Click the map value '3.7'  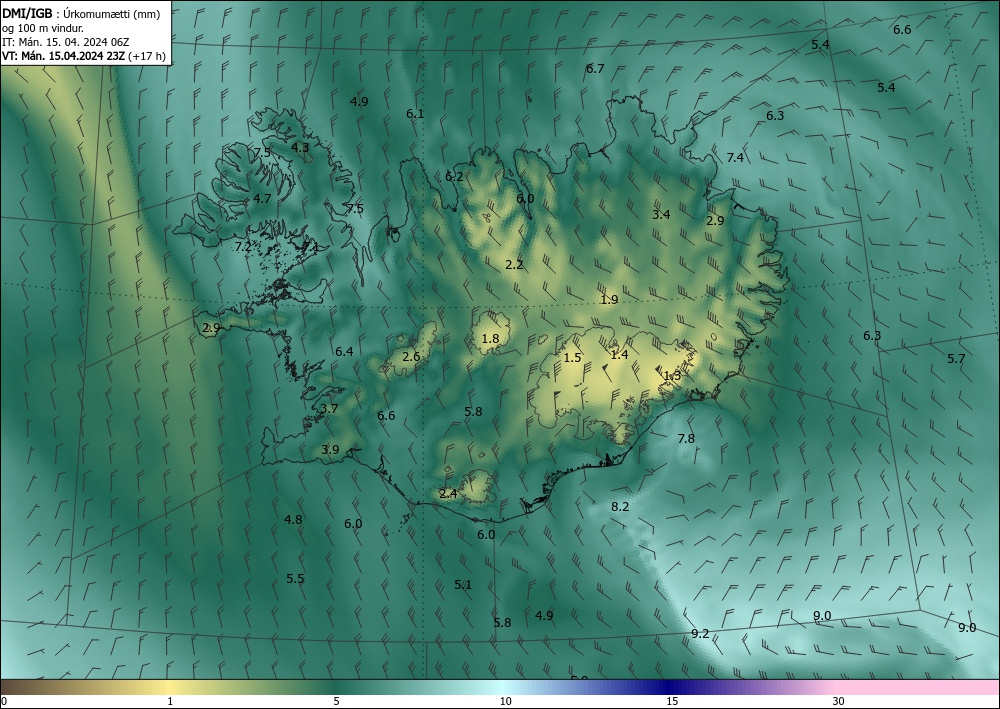(x=329, y=409)
